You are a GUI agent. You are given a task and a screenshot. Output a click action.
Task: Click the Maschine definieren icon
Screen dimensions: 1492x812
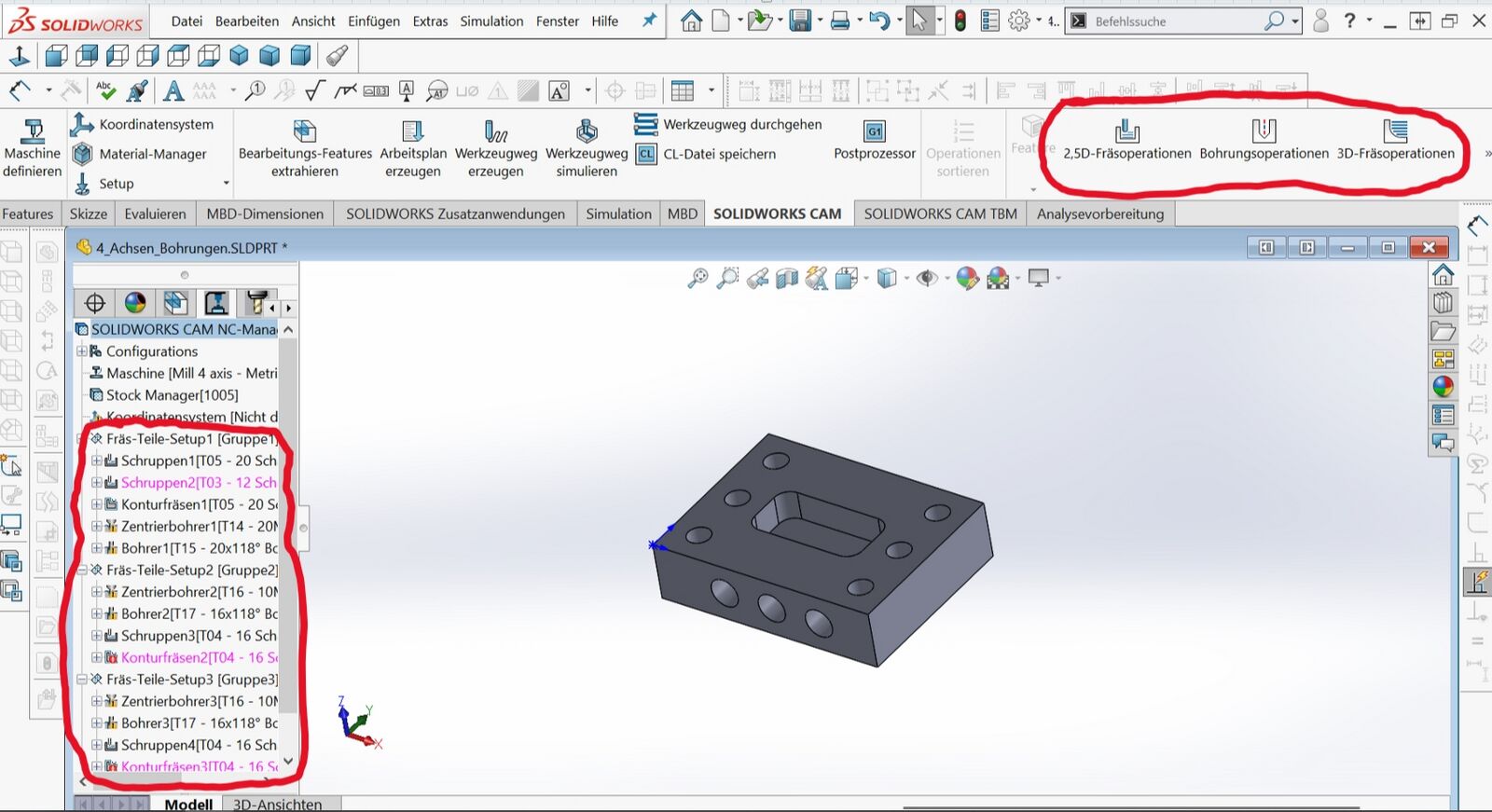(33, 131)
